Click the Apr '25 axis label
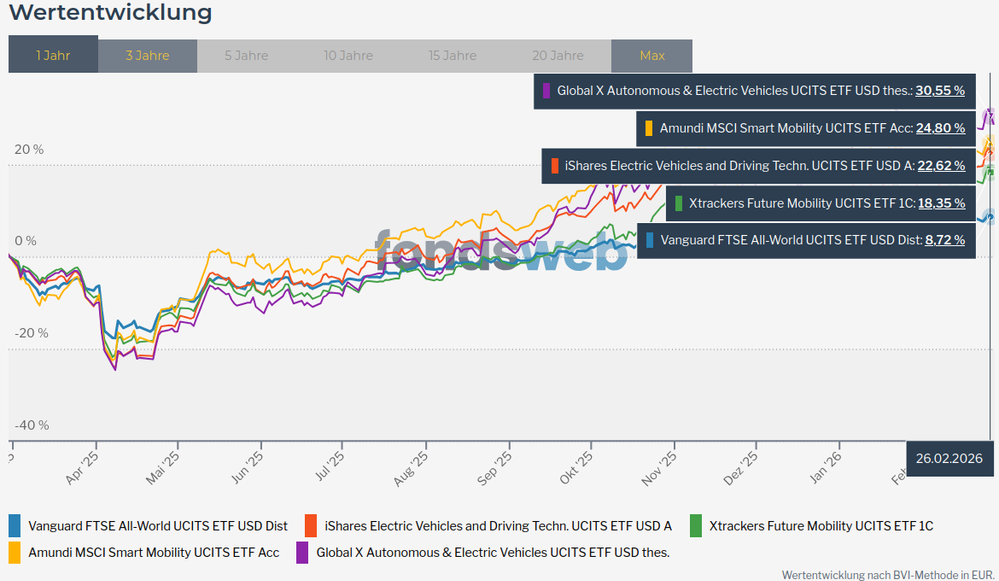 [x=82, y=468]
